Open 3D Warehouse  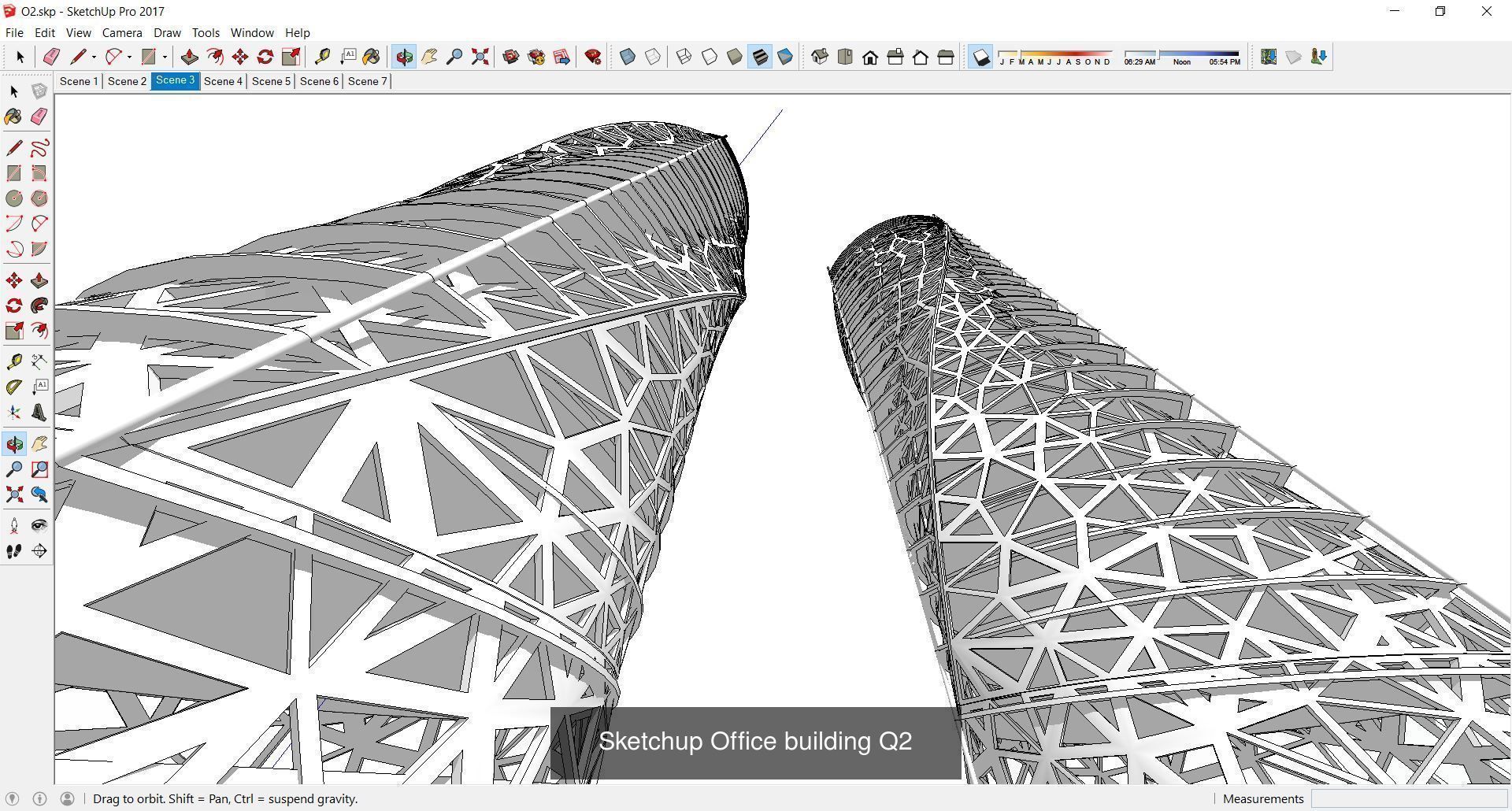[511, 57]
